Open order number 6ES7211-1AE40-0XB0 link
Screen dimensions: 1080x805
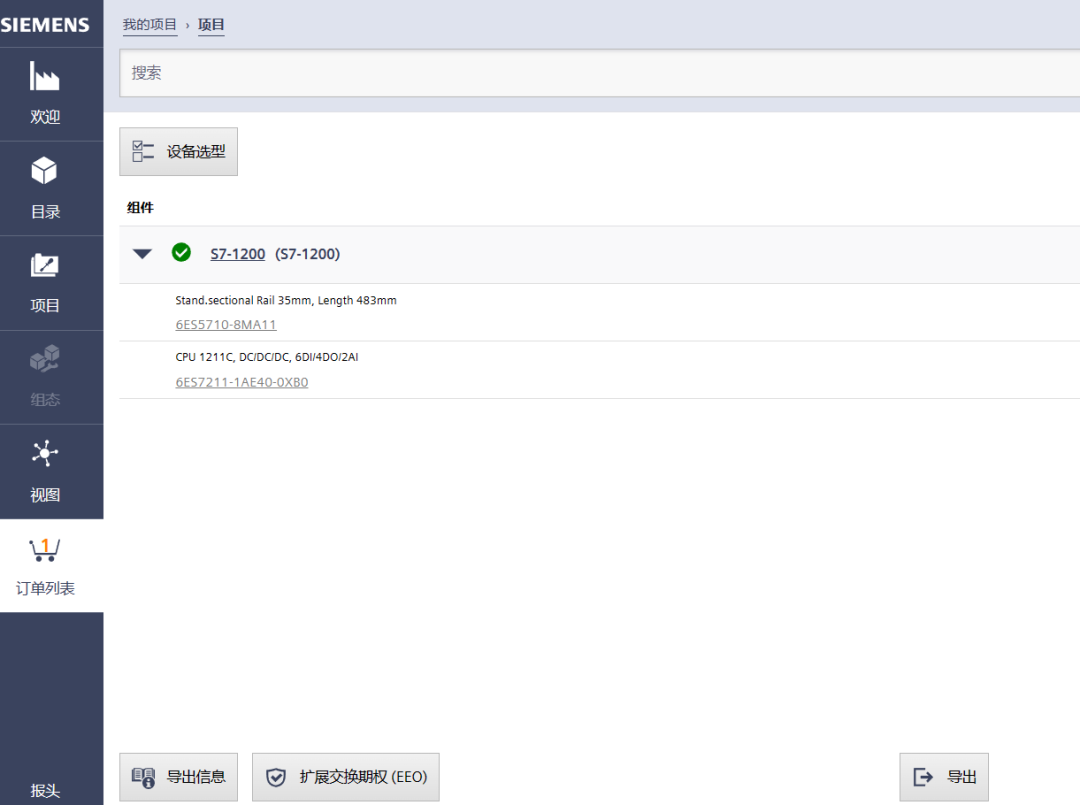[242, 382]
